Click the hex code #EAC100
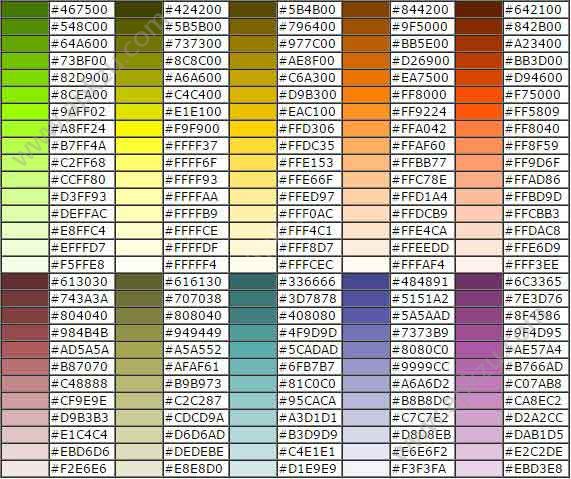This screenshot has height=479, width=571. [x=307, y=111]
